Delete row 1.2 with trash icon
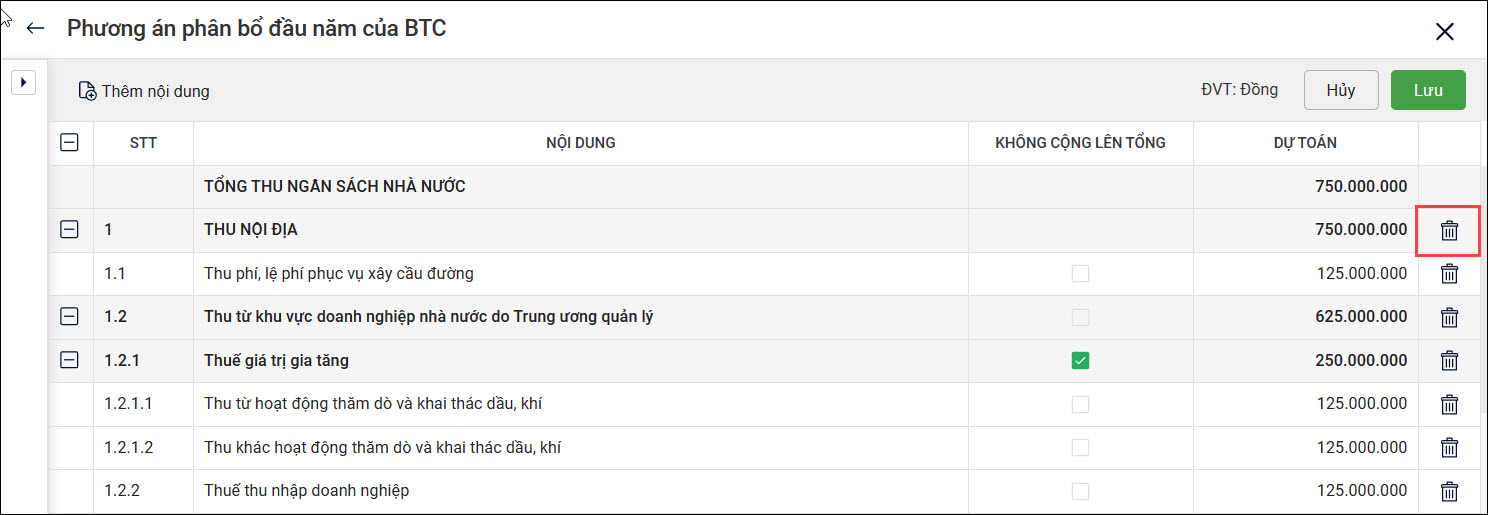This screenshot has width=1488, height=515. coord(1449,318)
